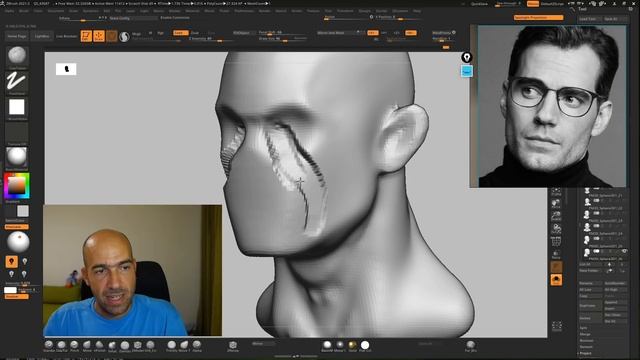Expand the Merge section in Subtool panel
Viewport: 640px width, 360px height.
(x=585, y=334)
